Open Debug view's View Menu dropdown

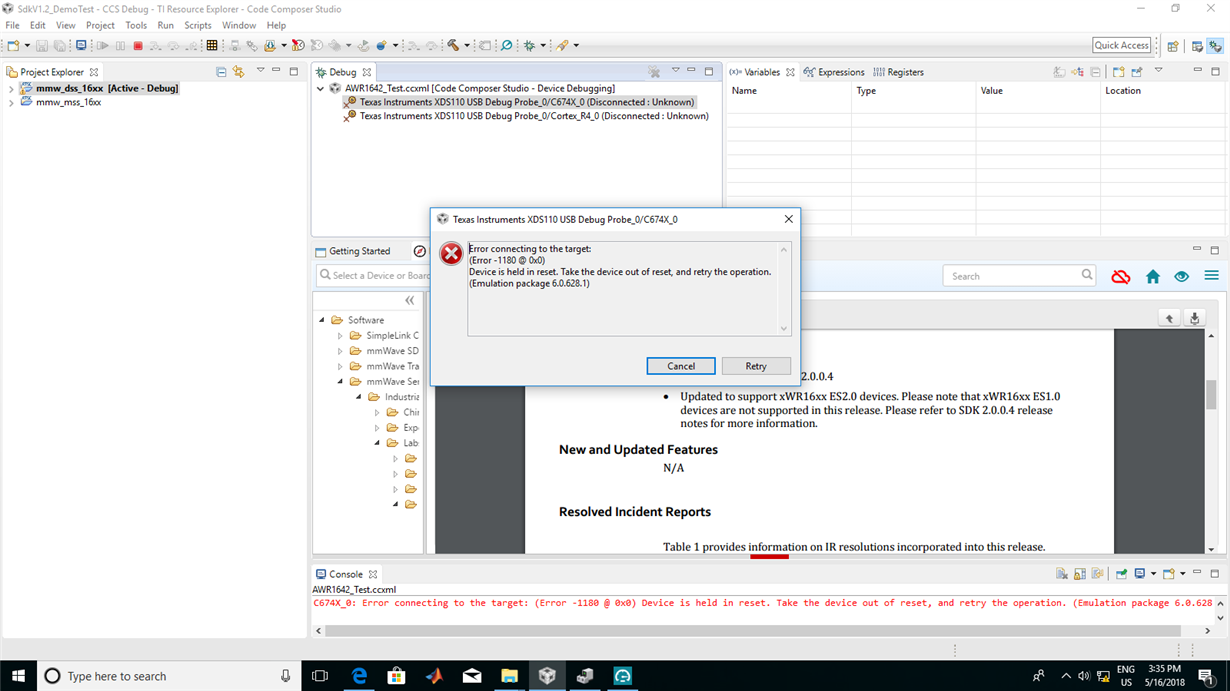pos(675,71)
